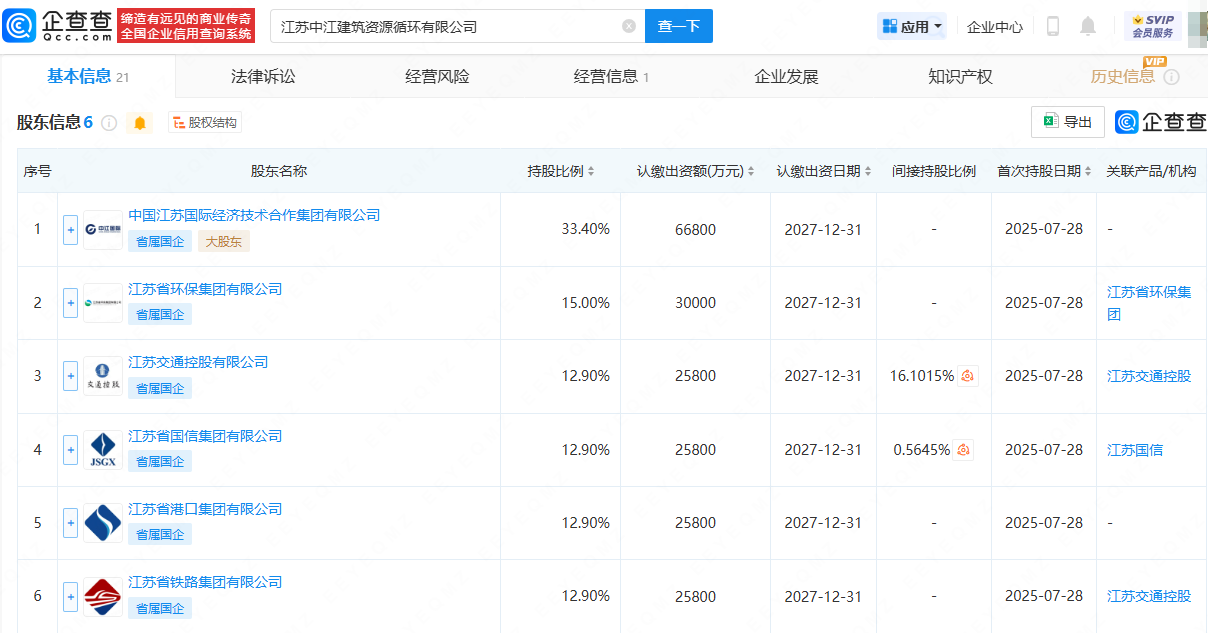
Task: Click 中江国际 company logo in row 1
Action: point(103,230)
